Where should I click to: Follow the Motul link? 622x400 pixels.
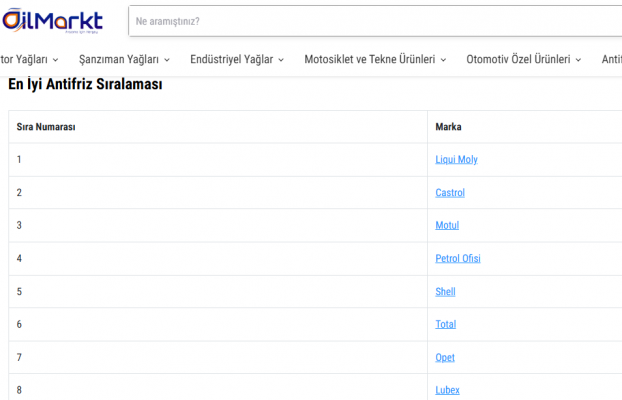tap(447, 225)
